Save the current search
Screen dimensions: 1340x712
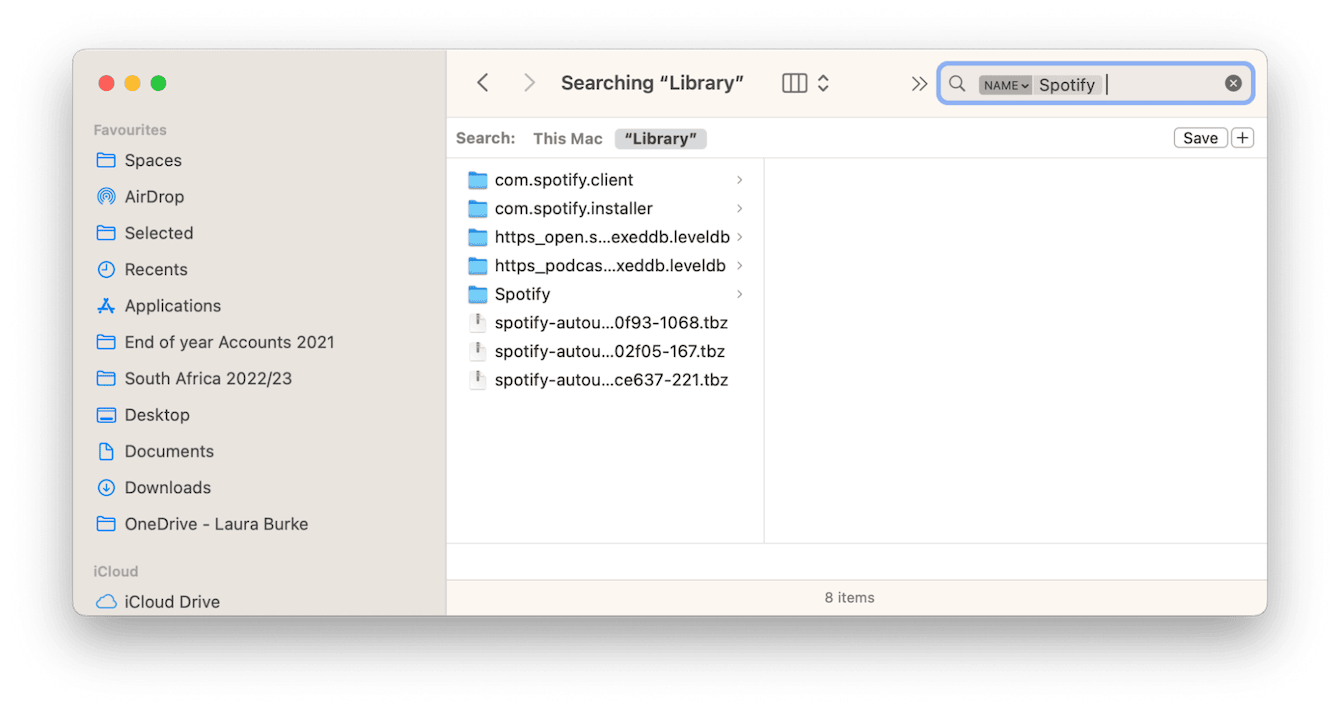1200,137
